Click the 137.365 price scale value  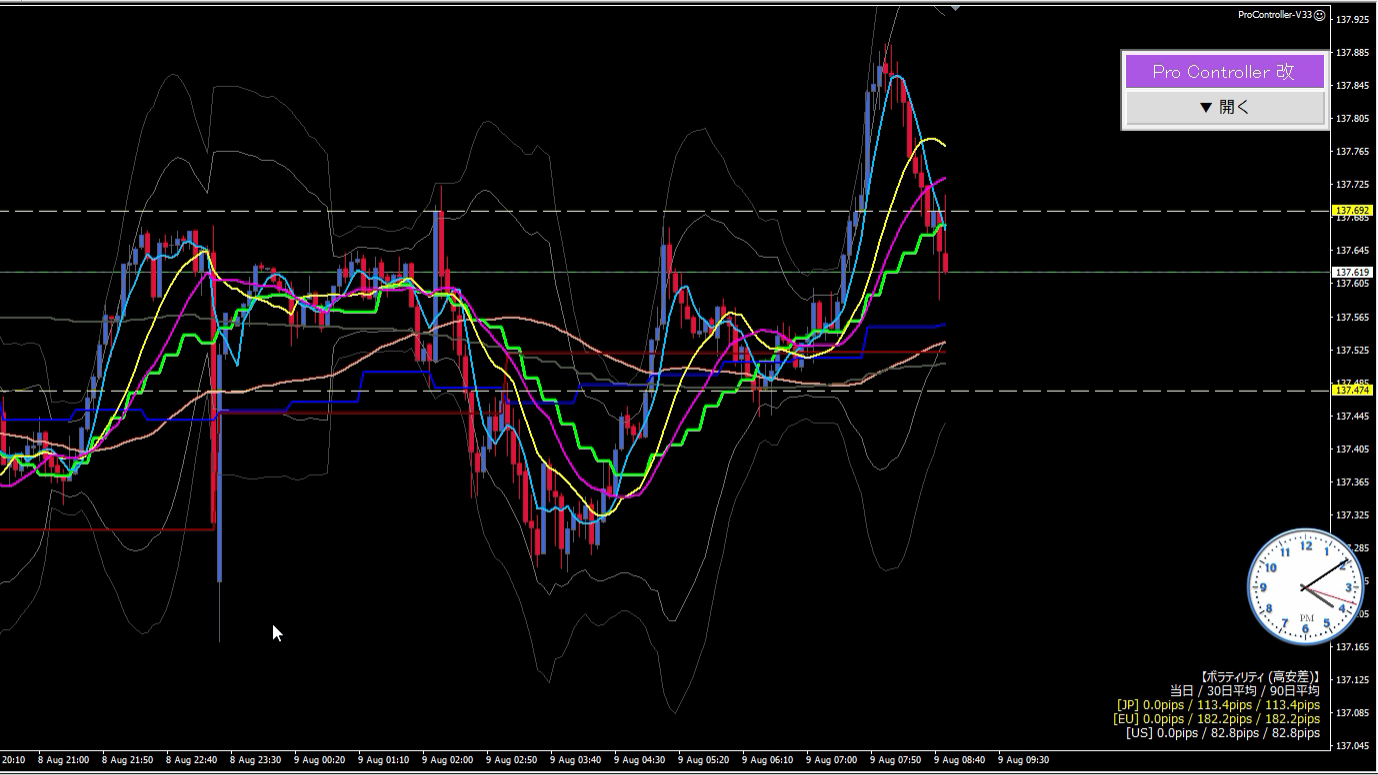click(1352, 482)
